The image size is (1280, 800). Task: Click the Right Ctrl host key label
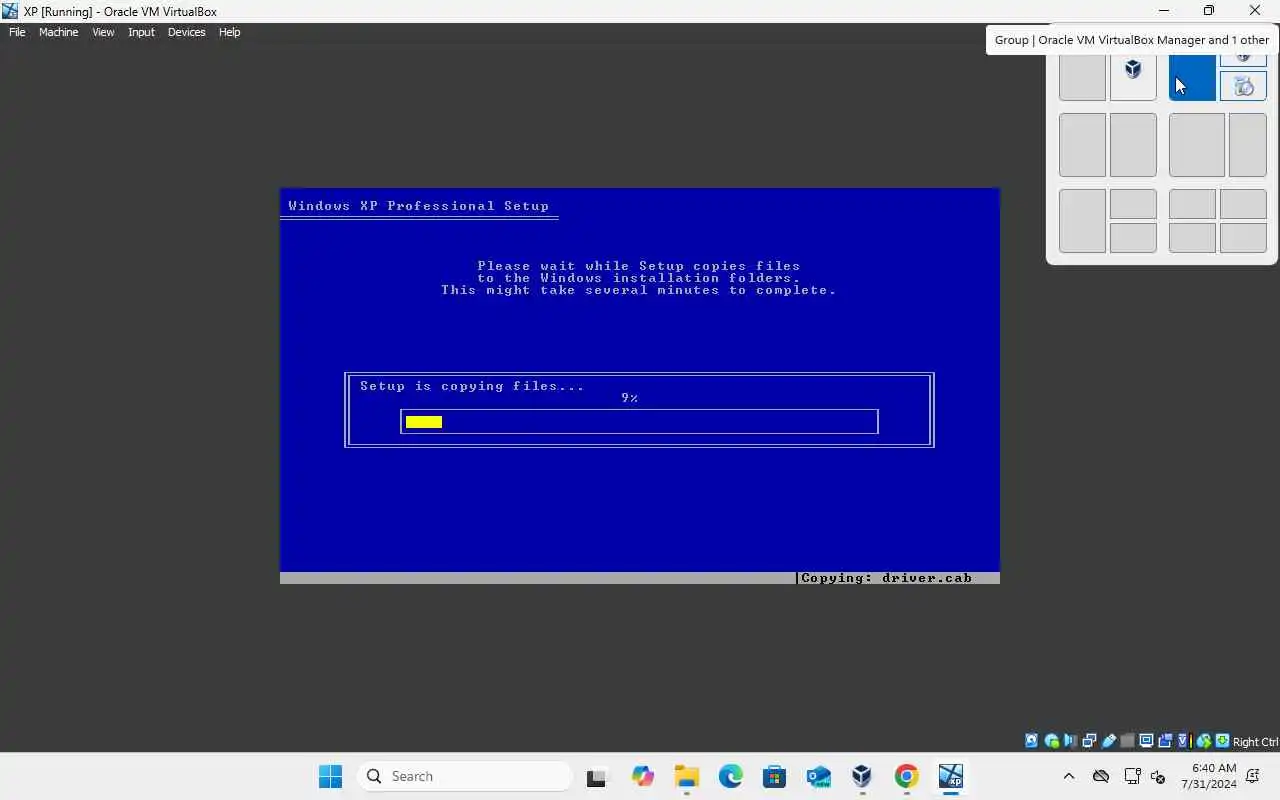pos(1256,742)
